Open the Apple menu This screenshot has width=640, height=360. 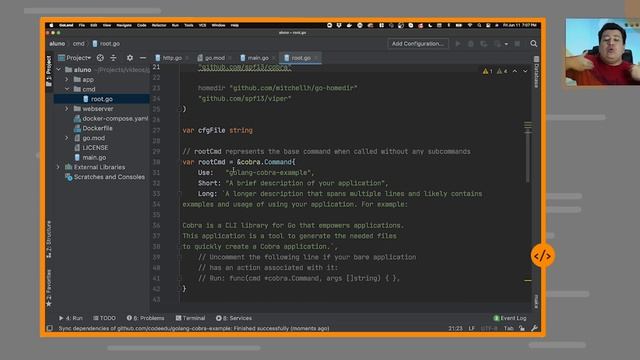51,25
